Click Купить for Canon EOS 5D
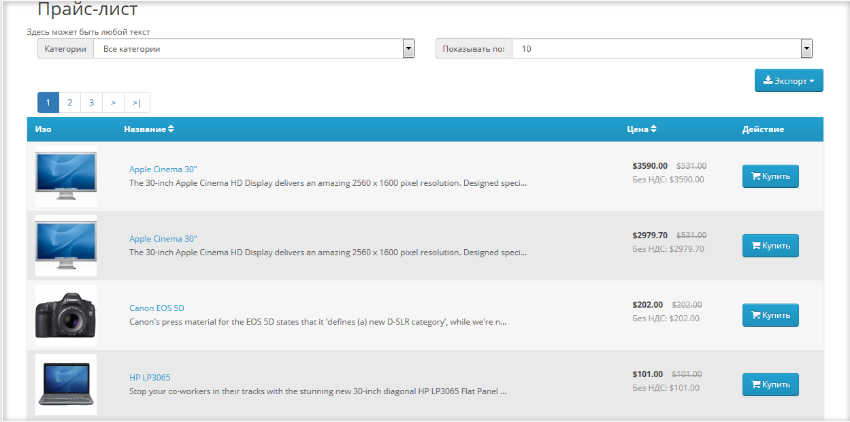The height and width of the screenshot is (422, 850). pos(770,315)
